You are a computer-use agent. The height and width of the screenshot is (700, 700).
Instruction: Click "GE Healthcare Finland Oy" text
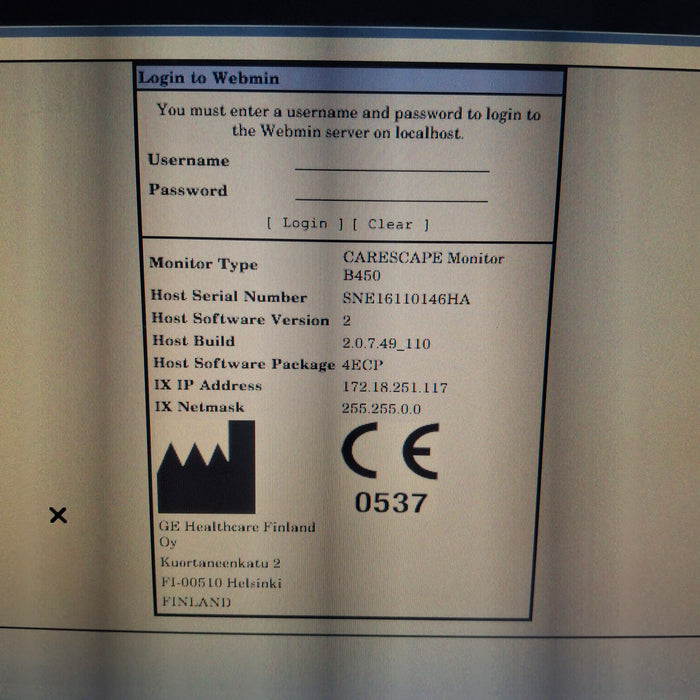[x=237, y=534]
